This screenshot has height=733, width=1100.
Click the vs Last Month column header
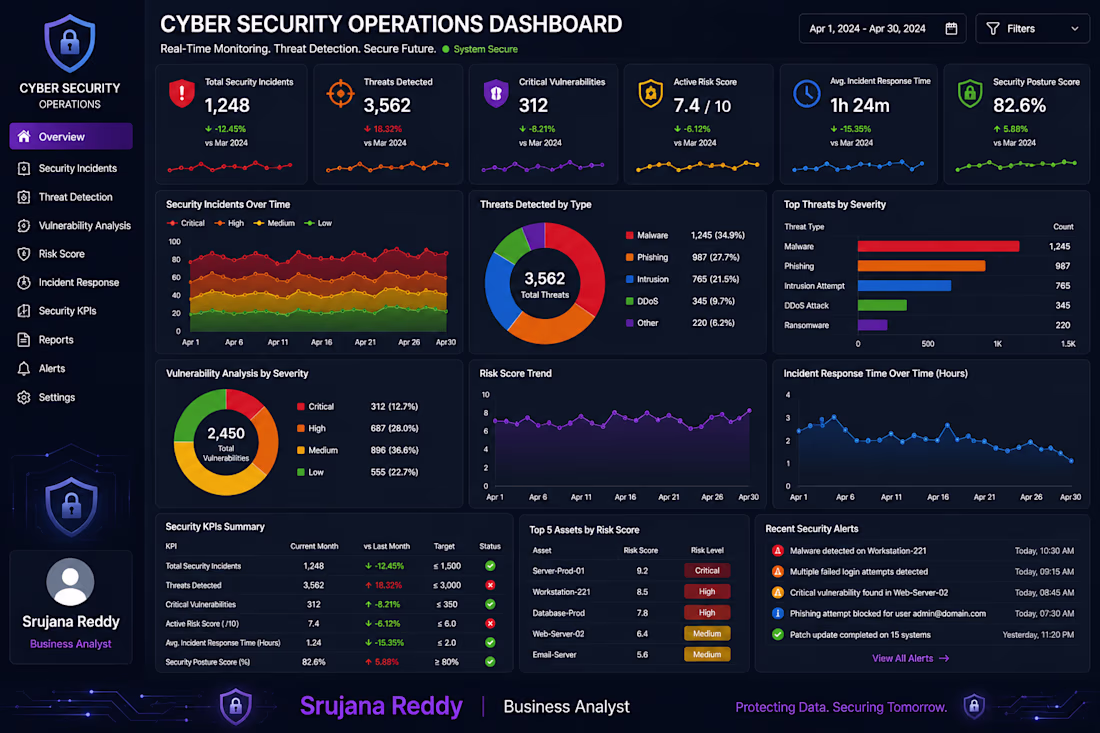(387, 546)
